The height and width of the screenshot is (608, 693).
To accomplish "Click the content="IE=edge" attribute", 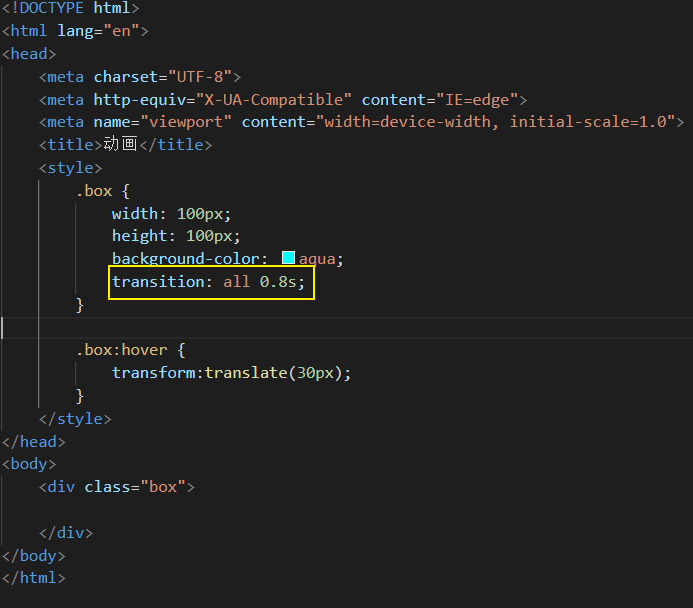I will (440, 100).
